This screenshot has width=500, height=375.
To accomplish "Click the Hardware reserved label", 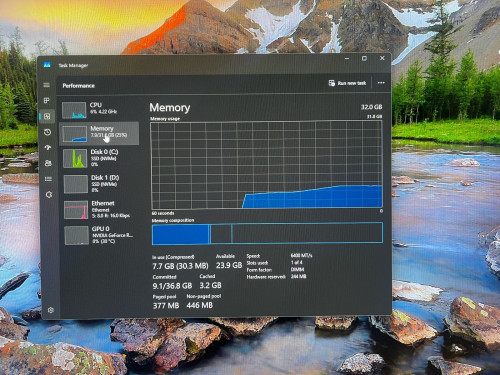I will point(266,277).
